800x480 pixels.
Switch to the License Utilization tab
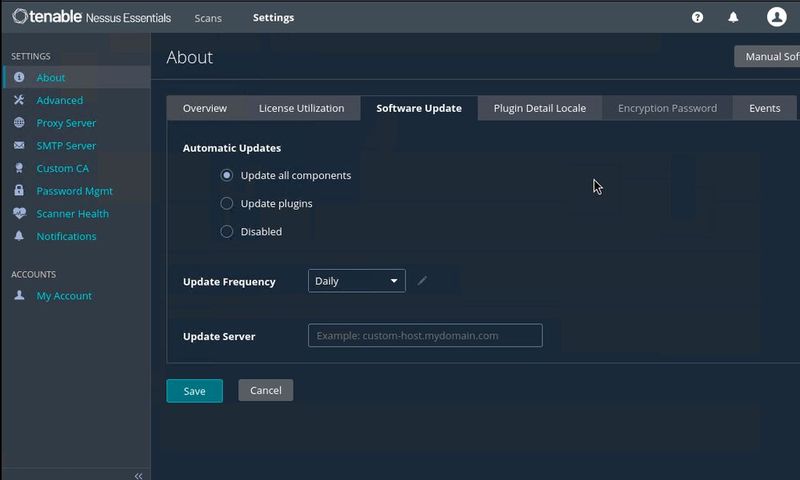pos(302,108)
